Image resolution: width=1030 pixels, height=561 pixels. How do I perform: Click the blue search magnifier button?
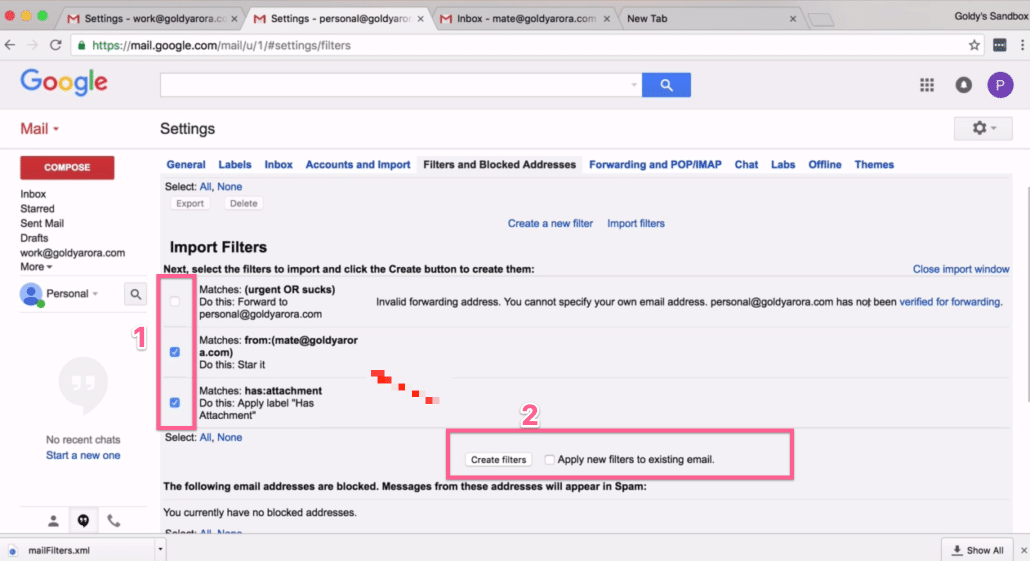666,85
